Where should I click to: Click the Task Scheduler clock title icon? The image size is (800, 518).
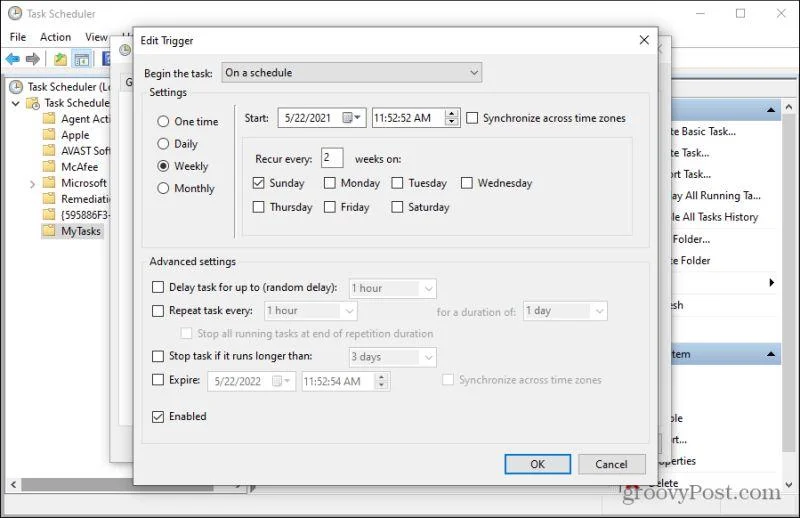(15, 13)
